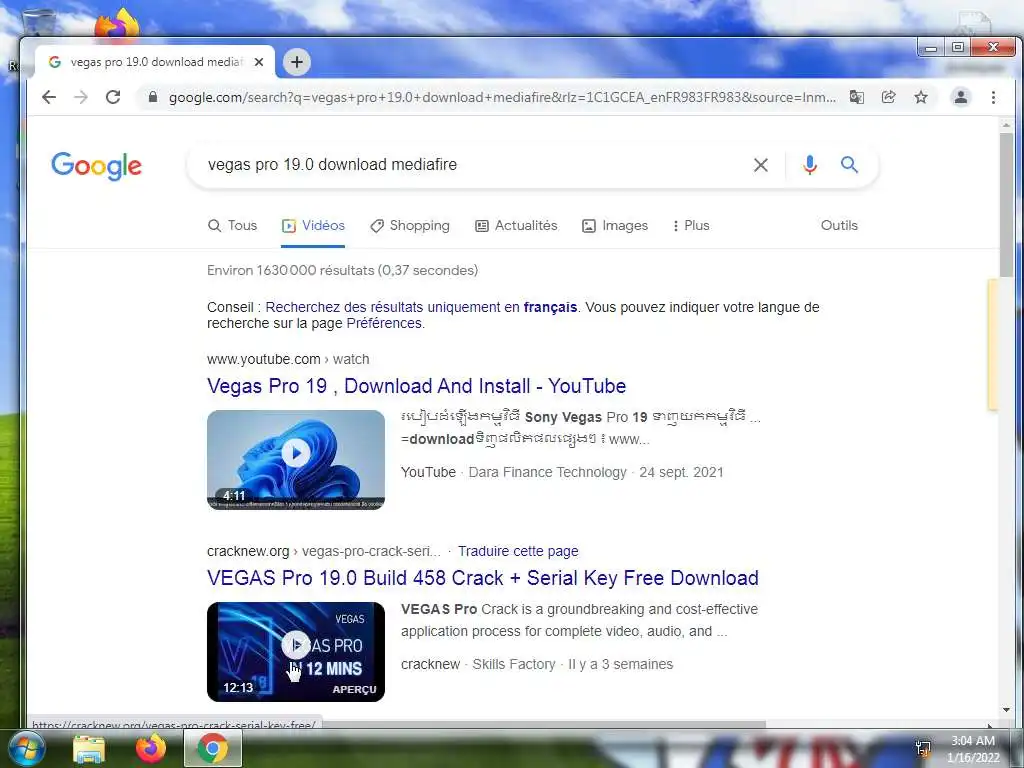This screenshot has width=1024, height=768.
Task: Open the Images results tab
Action: pos(615,225)
